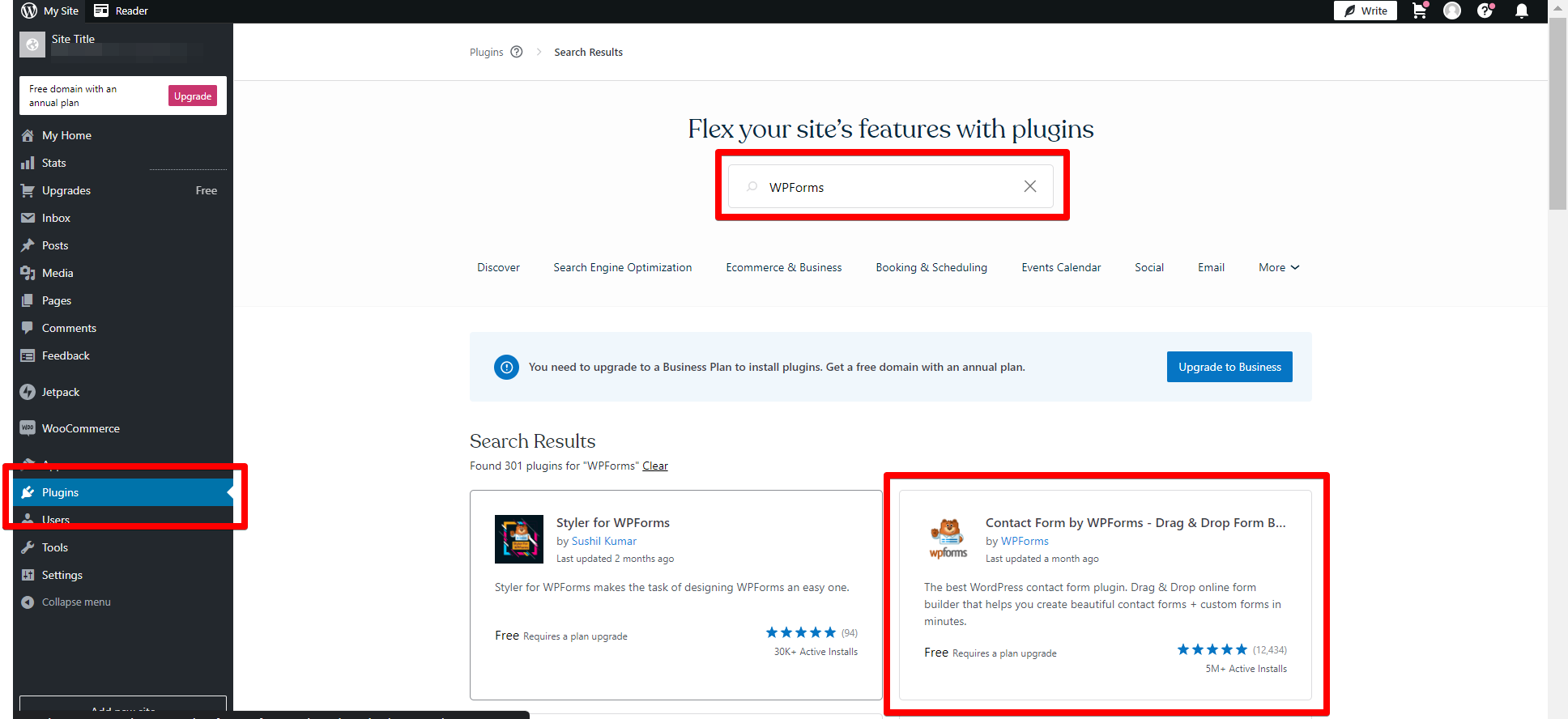Open Inbox in sidebar
The height and width of the screenshot is (719, 1568).
(x=123, y=218)
